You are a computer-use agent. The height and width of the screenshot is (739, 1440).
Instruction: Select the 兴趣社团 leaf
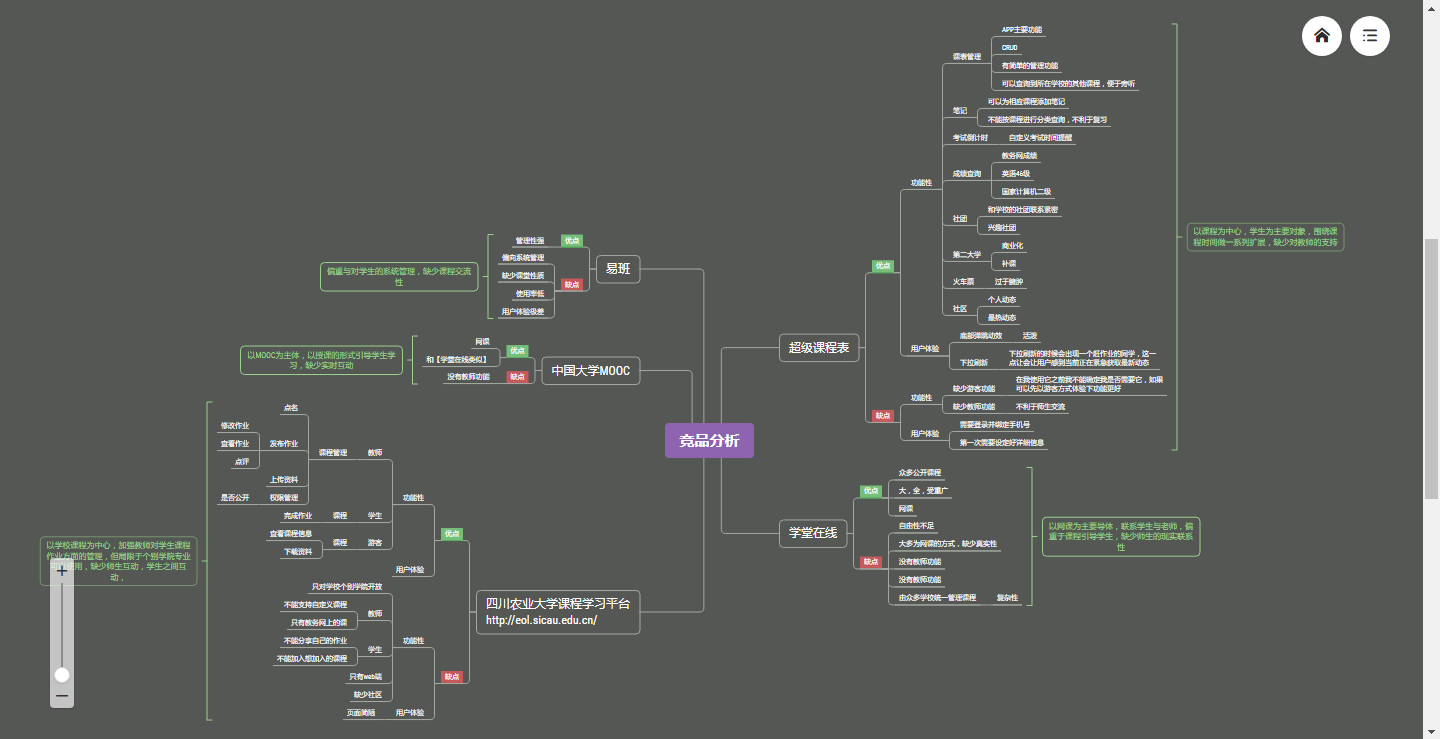point(1002,228)
